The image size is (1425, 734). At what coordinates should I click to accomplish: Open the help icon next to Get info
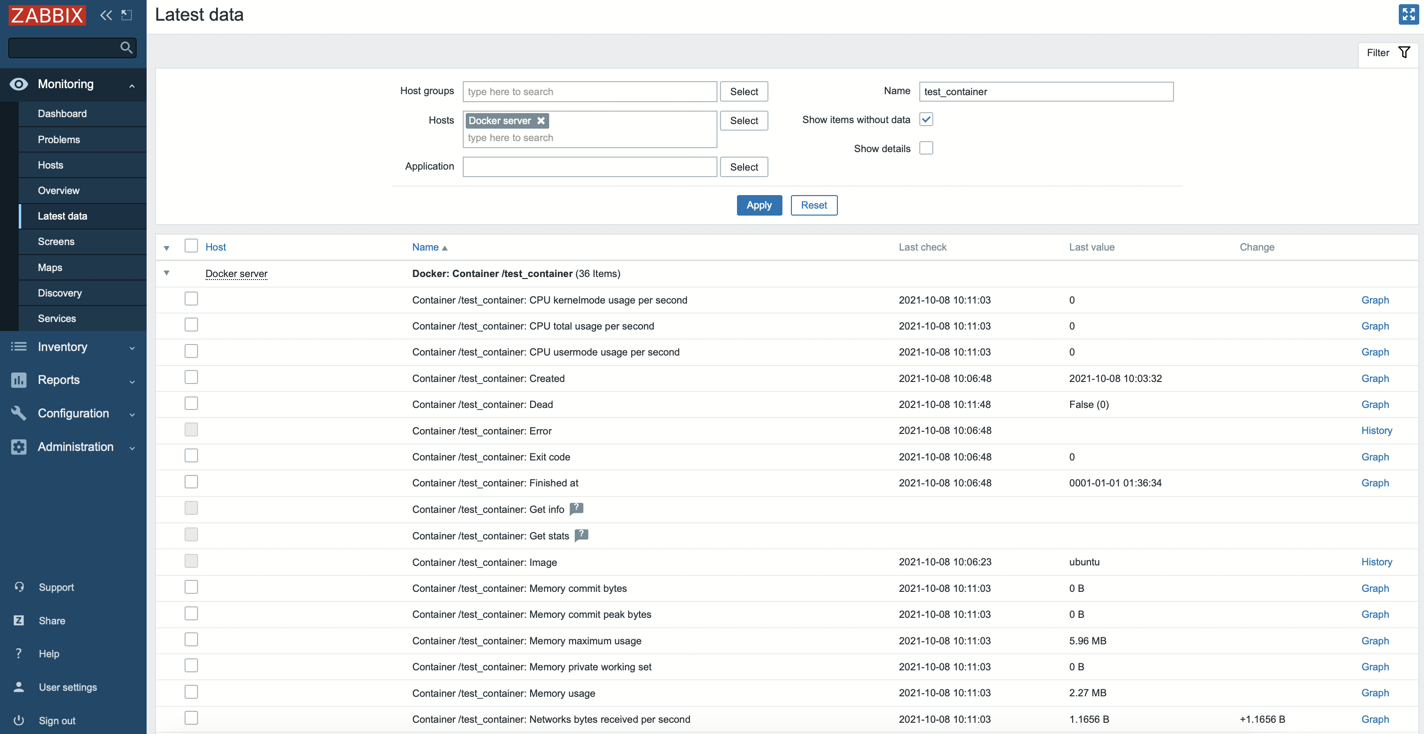click(x=576, y=509)
